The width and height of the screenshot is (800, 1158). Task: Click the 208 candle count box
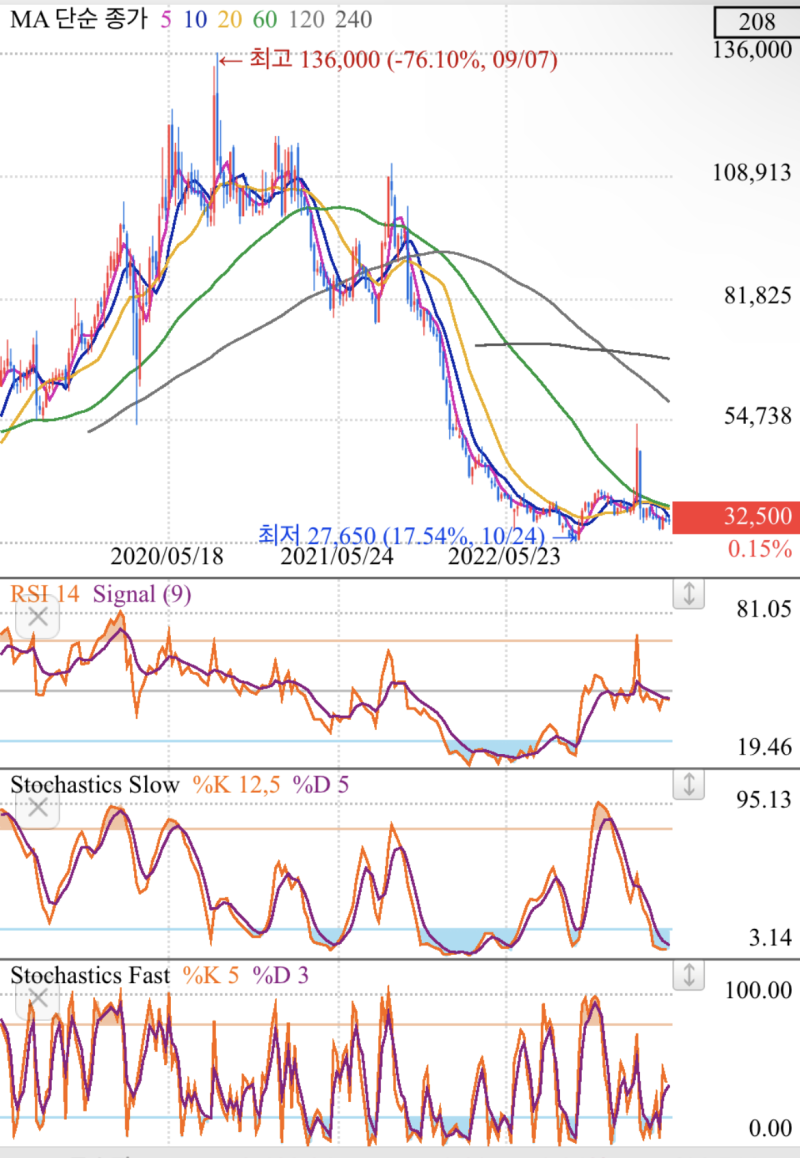point(756,22)
